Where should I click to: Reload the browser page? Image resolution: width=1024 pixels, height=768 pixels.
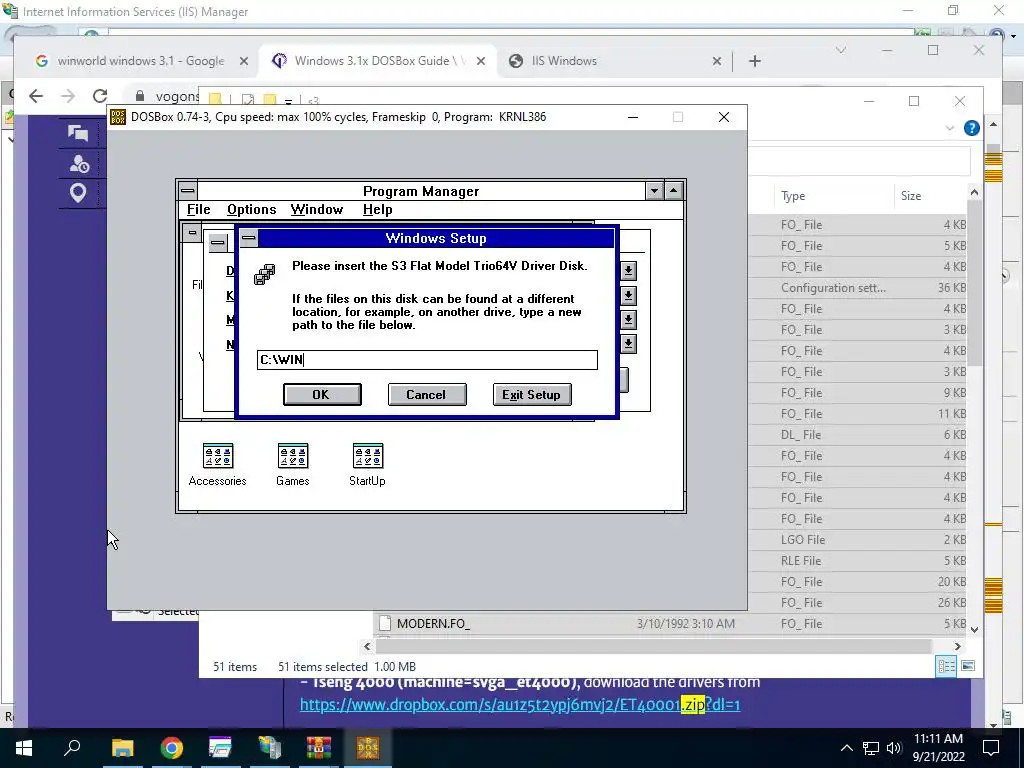point(99,96)
